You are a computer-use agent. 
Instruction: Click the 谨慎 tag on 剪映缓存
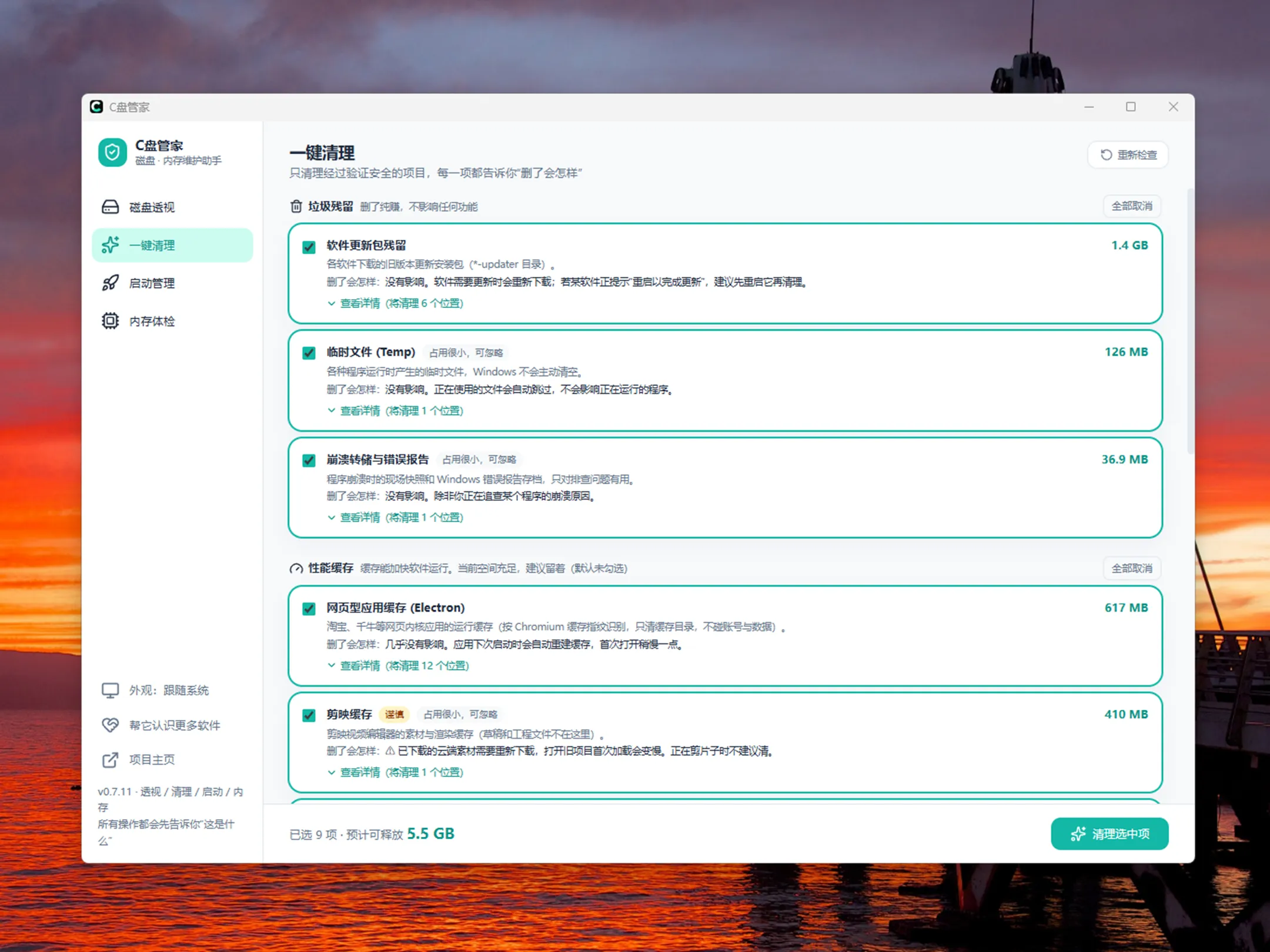click(394, 715)
